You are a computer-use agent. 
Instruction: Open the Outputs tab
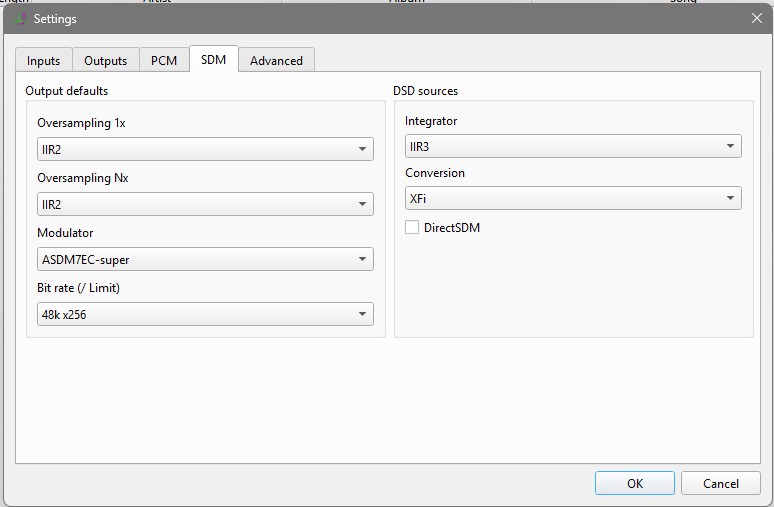(x=105, y=60)
